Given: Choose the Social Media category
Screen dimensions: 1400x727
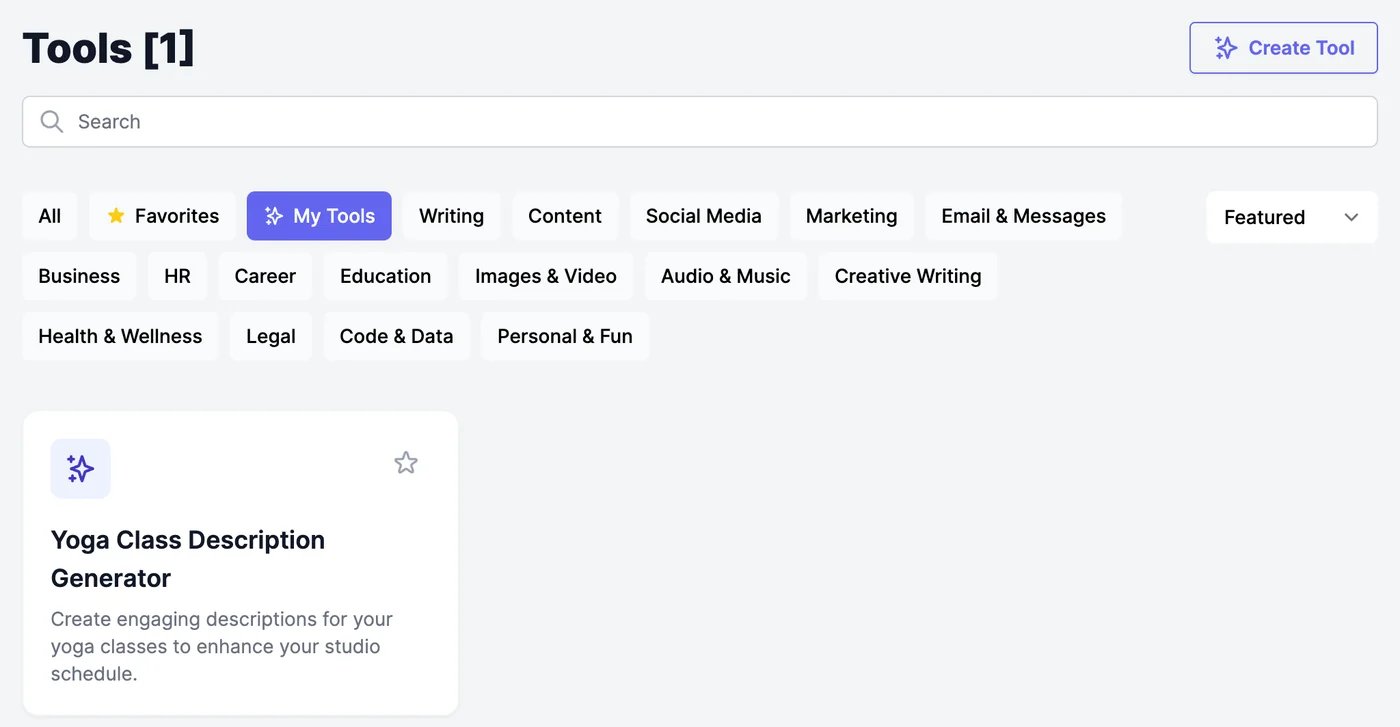Looking at the screenshot, I should 704,216.
